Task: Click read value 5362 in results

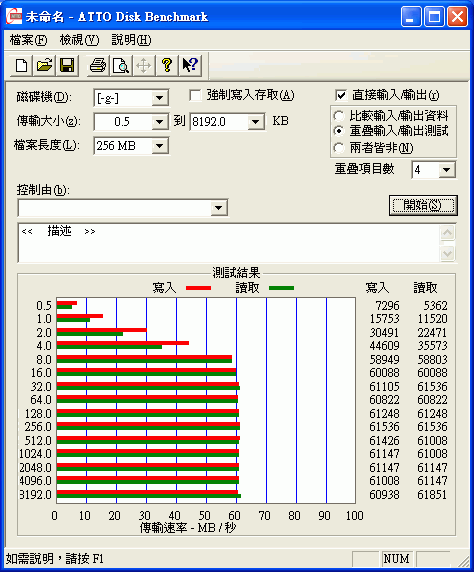Action: [435, 305]
